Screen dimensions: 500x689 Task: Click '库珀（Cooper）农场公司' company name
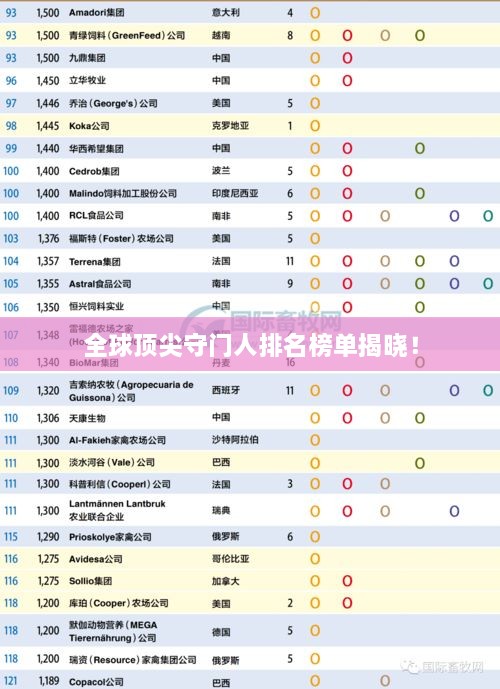point(119,603)
